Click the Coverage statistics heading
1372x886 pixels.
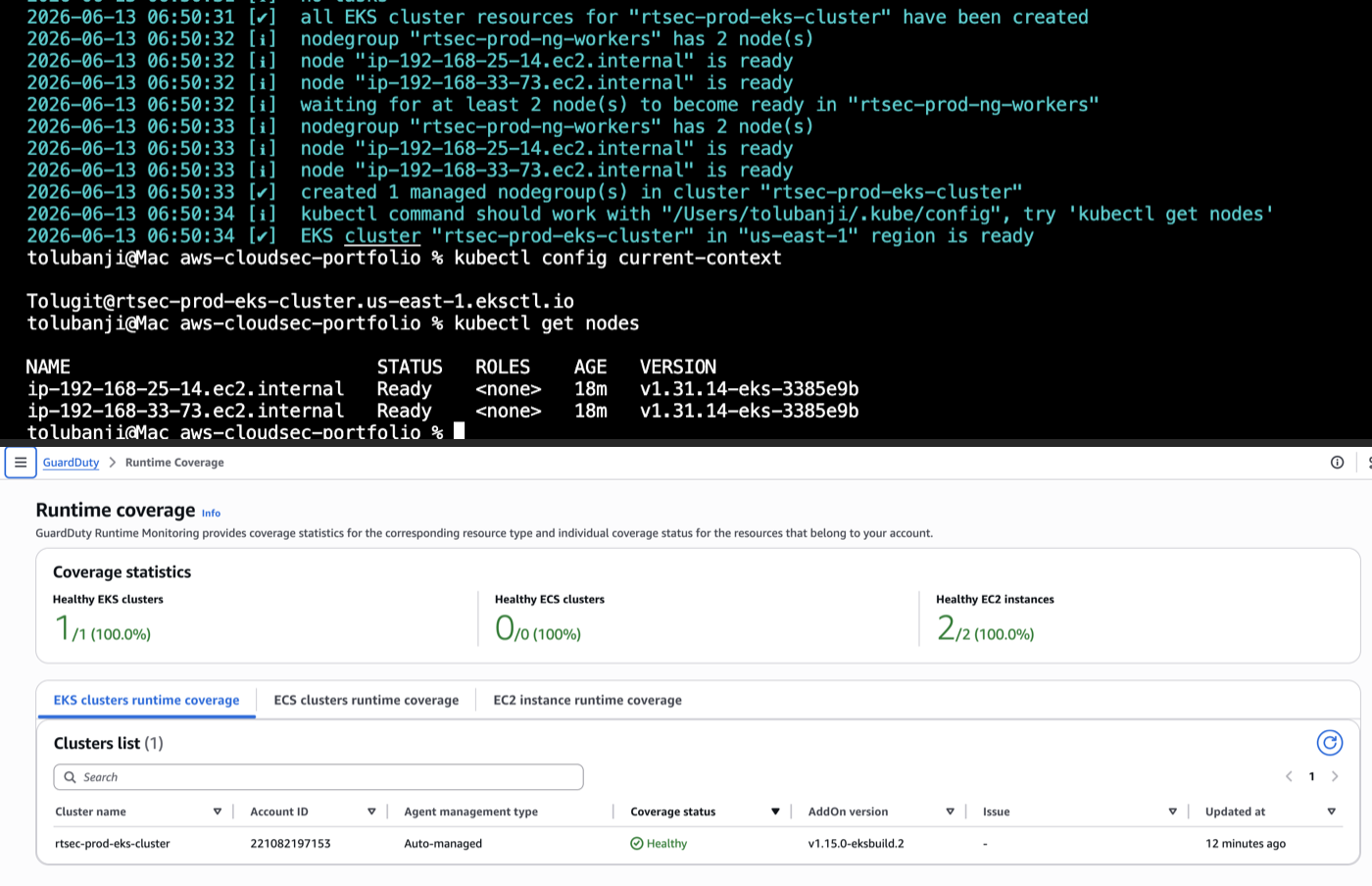pyautogui.click(x=122, y=572)
